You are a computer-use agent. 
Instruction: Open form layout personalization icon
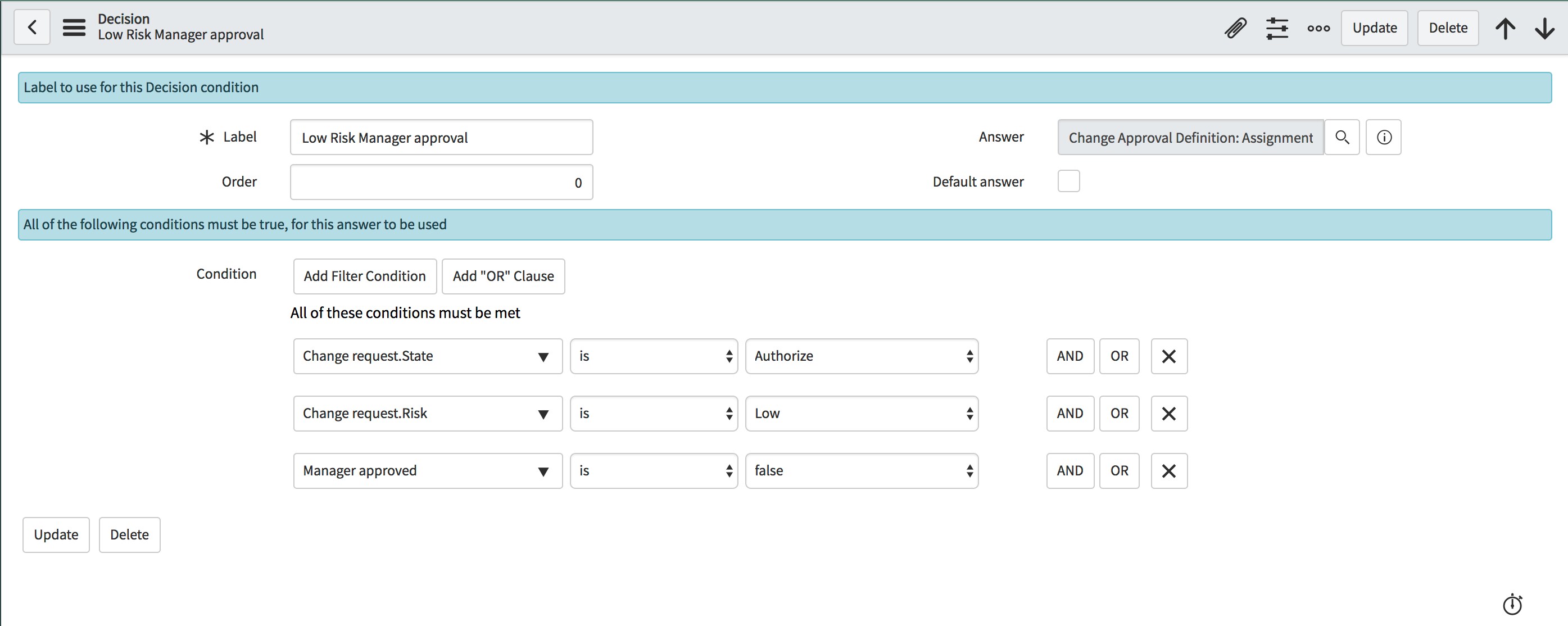pyautogui.click(x=1277, y=28)
